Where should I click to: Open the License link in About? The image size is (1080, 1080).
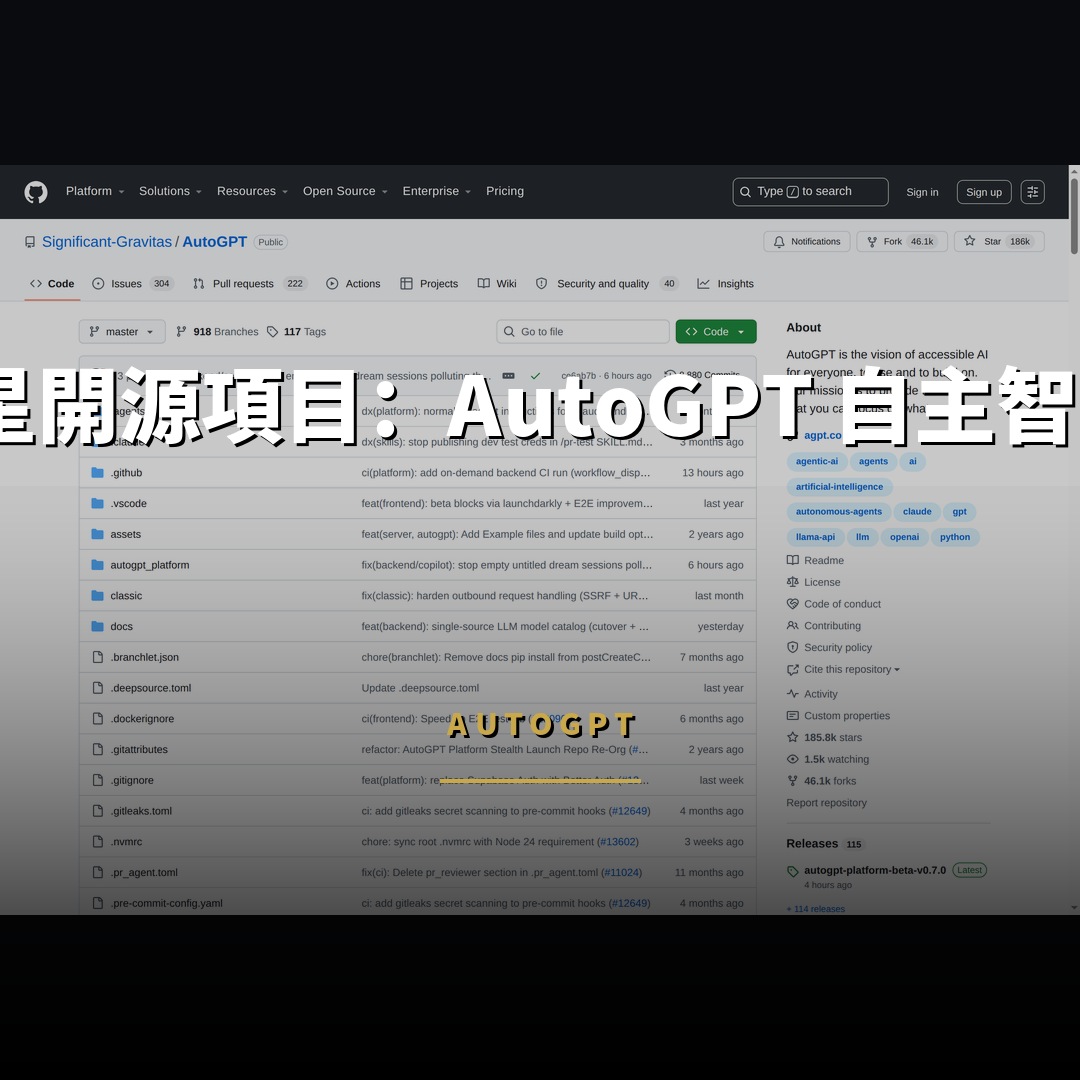tap(814, 583)
